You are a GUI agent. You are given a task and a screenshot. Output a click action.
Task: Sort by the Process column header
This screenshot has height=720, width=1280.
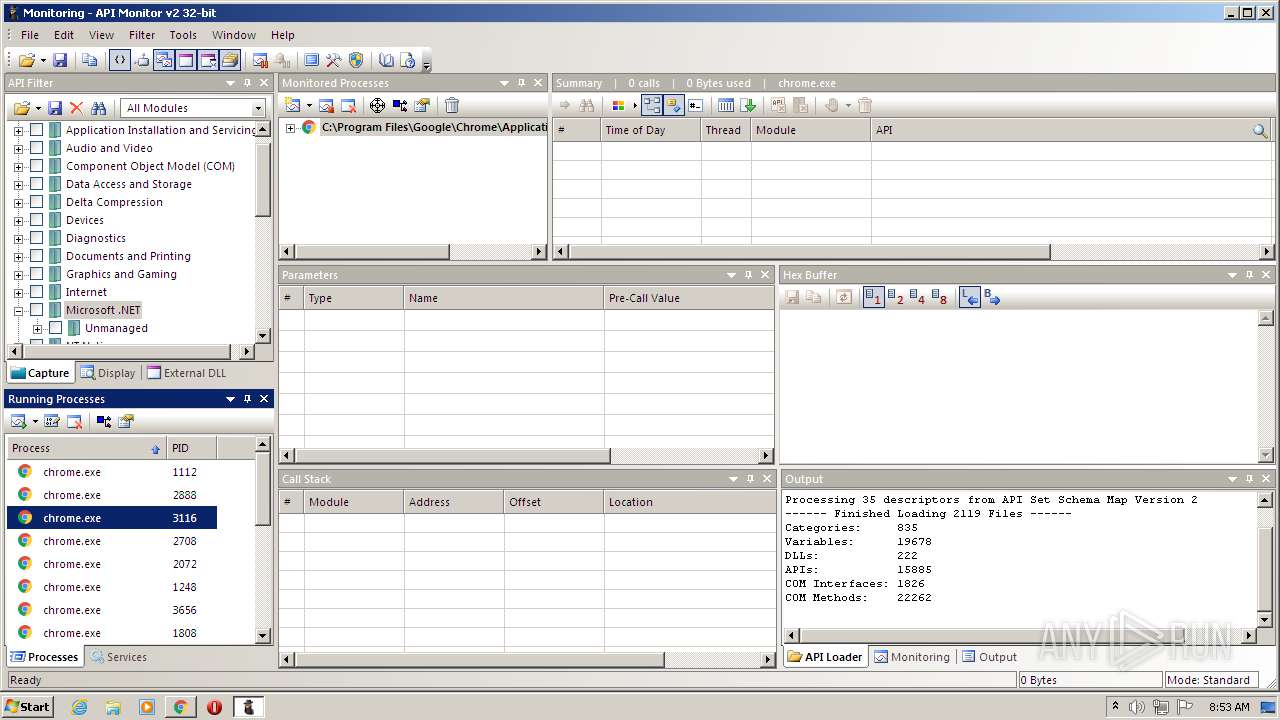click(86, 448)
